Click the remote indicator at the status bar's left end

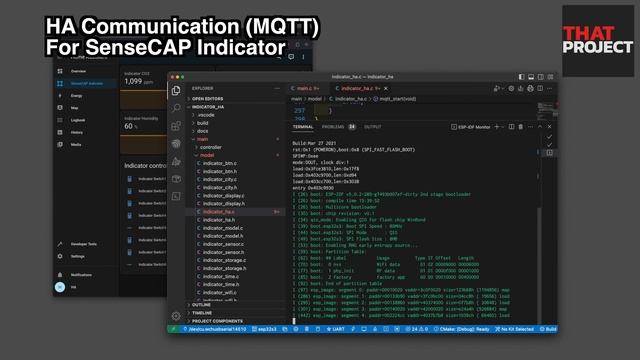click(174, 329)
